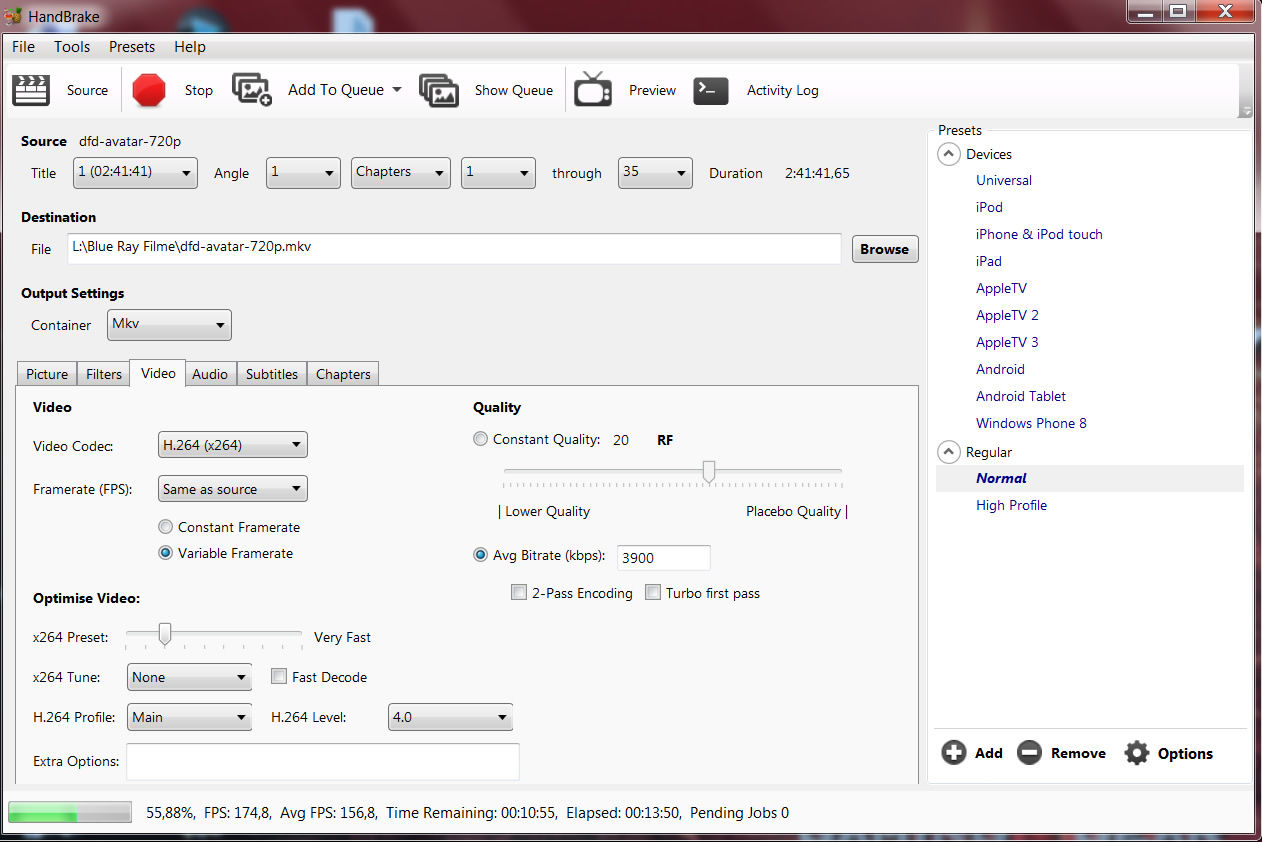Click the Source clapperboard icon
Image resolution: width=1262 pixels, height=842 pixels.
point(31,90)
